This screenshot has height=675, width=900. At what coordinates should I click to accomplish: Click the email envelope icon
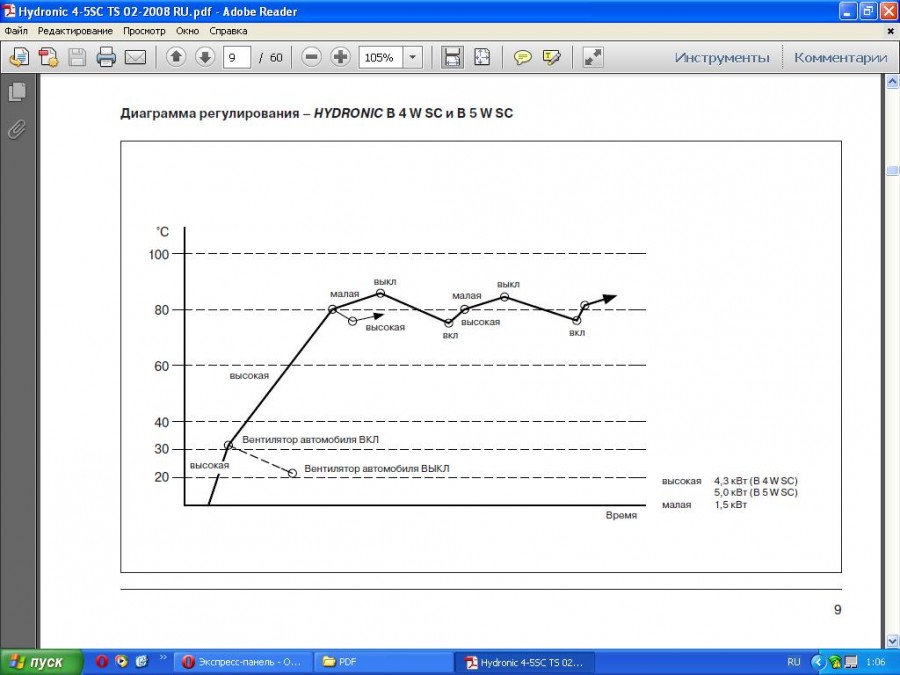(x=135, y=57)
